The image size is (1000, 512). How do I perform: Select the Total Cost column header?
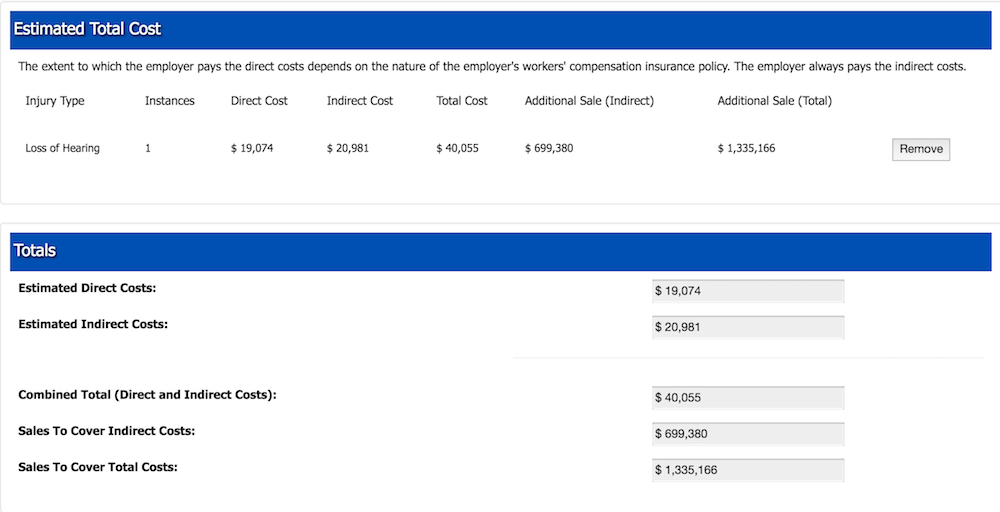462,101
